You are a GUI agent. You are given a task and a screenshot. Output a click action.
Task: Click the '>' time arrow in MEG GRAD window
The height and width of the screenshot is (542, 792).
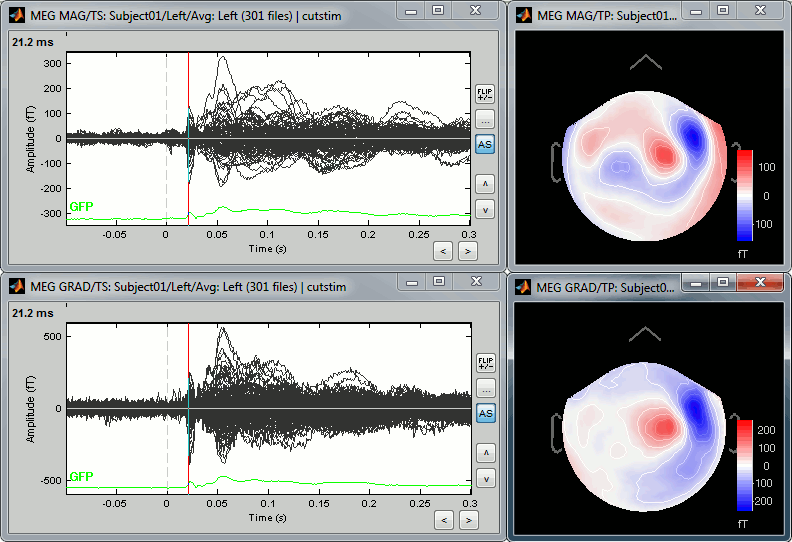[466, 520]
